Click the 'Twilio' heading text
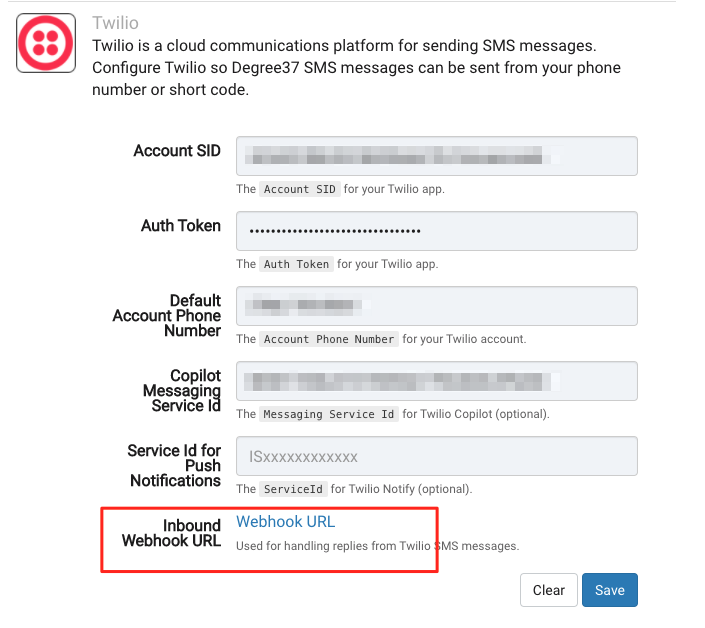The image size is (705, 628). click(x=116, y=23)
